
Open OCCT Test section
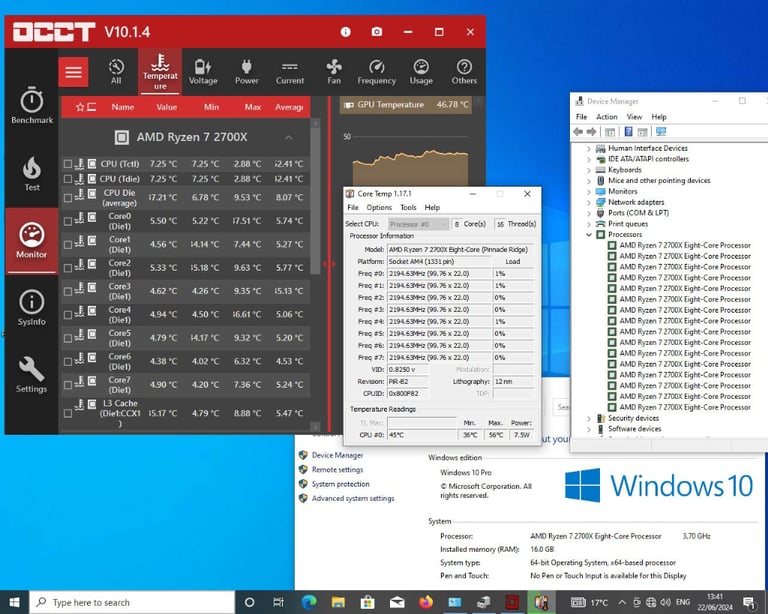[x=32, y=174]
